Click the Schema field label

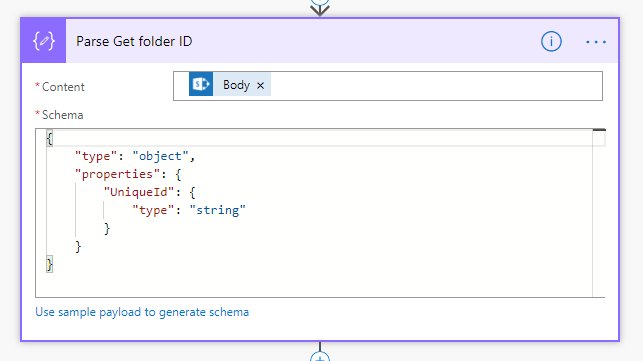click(62, 115)
